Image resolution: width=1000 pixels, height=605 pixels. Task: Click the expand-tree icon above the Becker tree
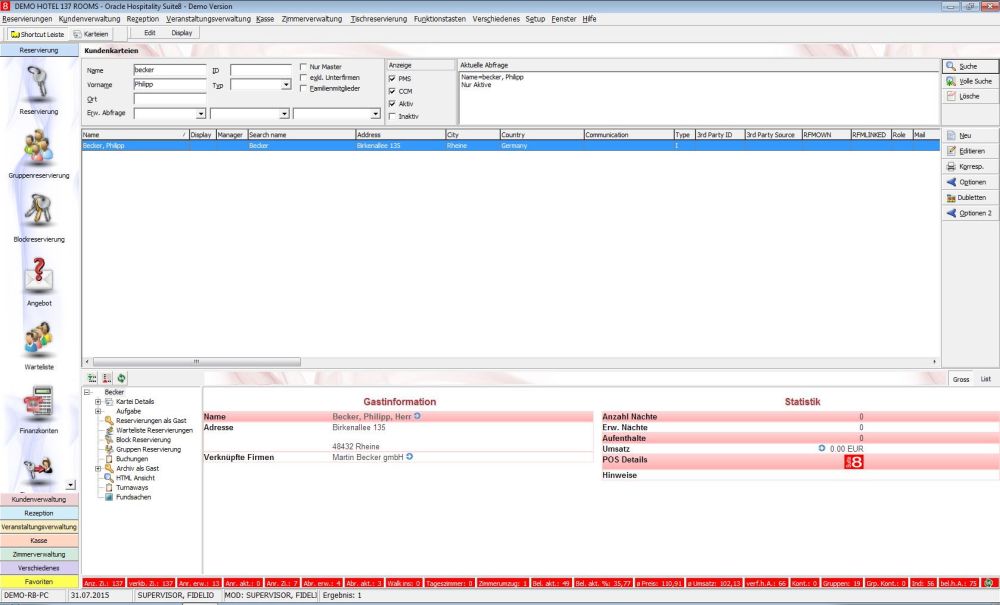[92, 378]
